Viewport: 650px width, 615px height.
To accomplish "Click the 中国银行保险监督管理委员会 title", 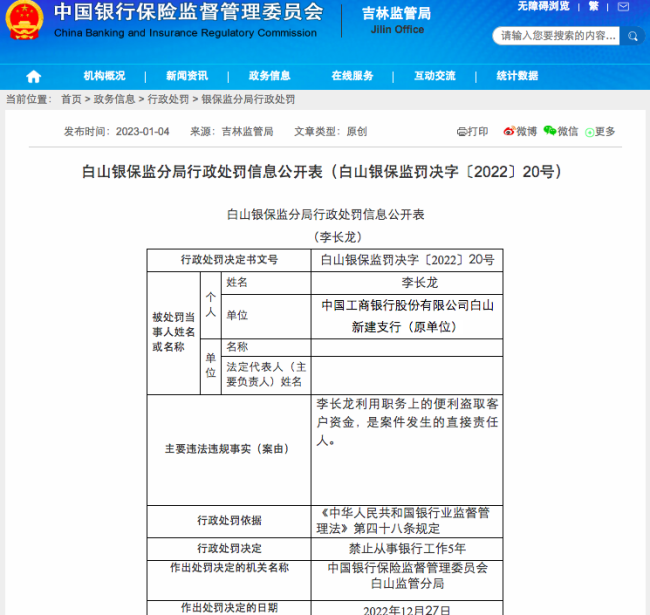I will [189, 12].
